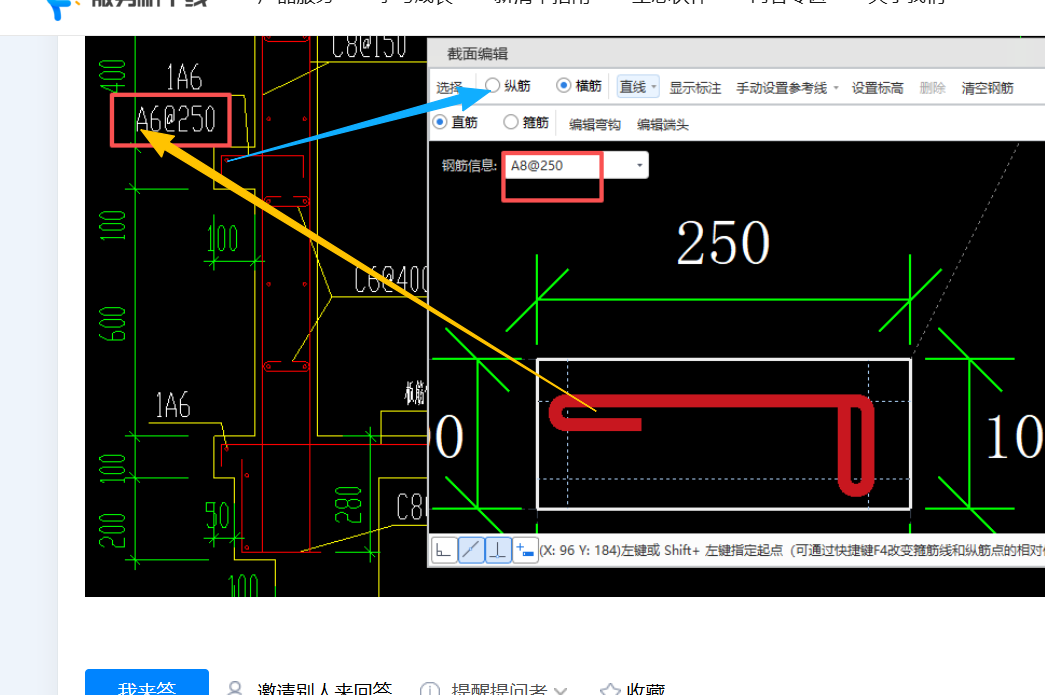Select the 箍筋 radio button

click(511, 122)
